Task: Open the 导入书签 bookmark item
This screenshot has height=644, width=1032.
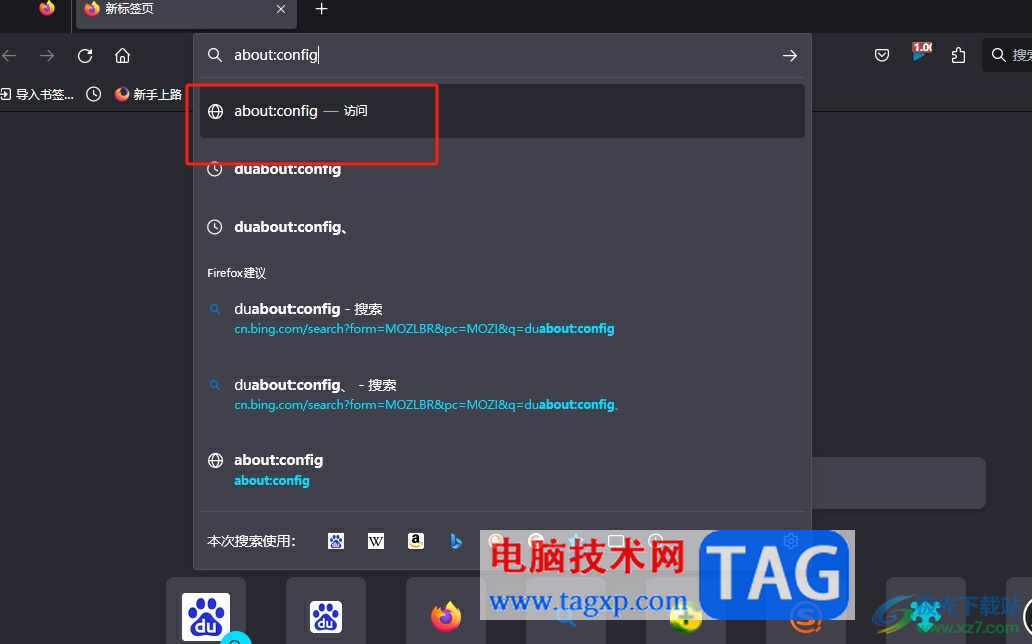Action: click(37, 94)
